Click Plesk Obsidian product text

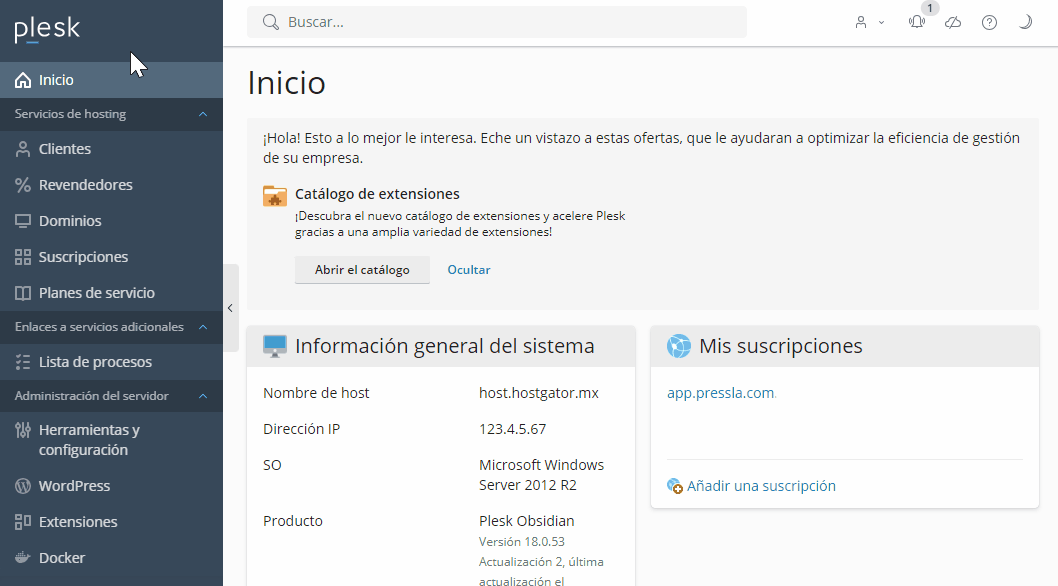pyautogui.click(x=526, y=521)
